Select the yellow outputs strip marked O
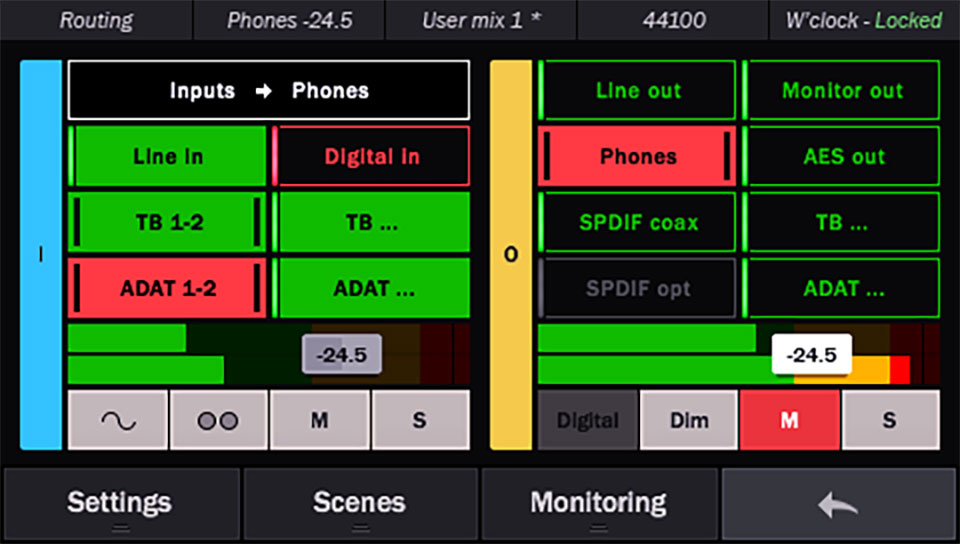The height and width of the screenshot is (544, 960). (511, 255)
